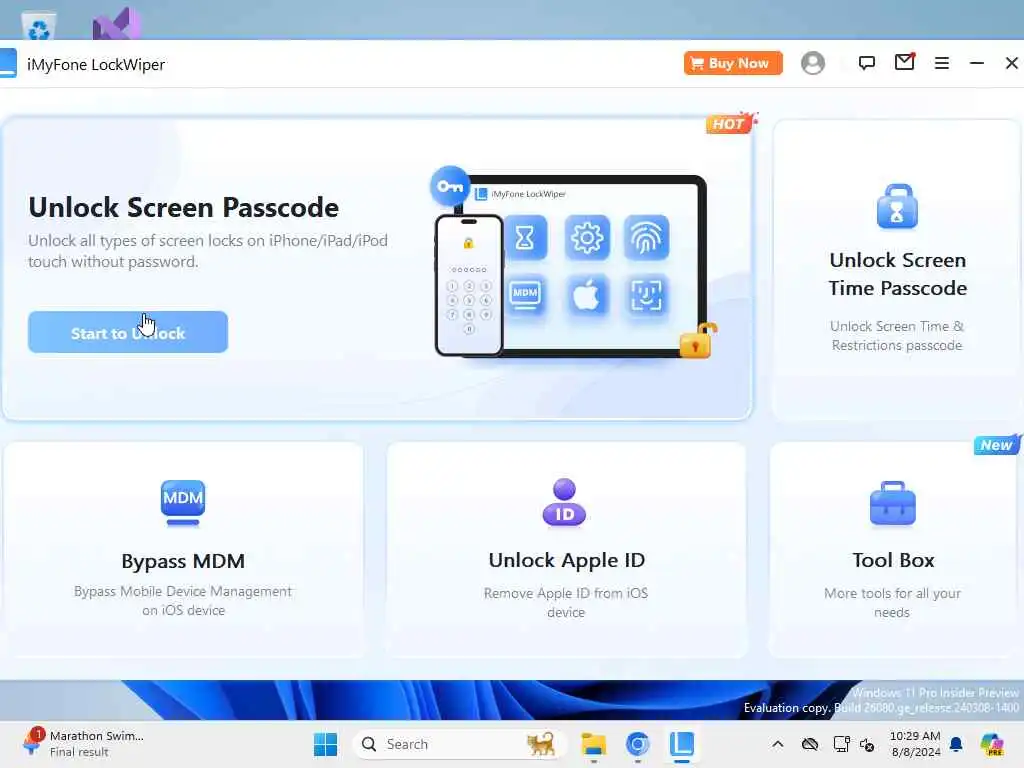1024x768 pixels.
Task: Click the gear tile in tablet illustration
Action: coord(586,238)
